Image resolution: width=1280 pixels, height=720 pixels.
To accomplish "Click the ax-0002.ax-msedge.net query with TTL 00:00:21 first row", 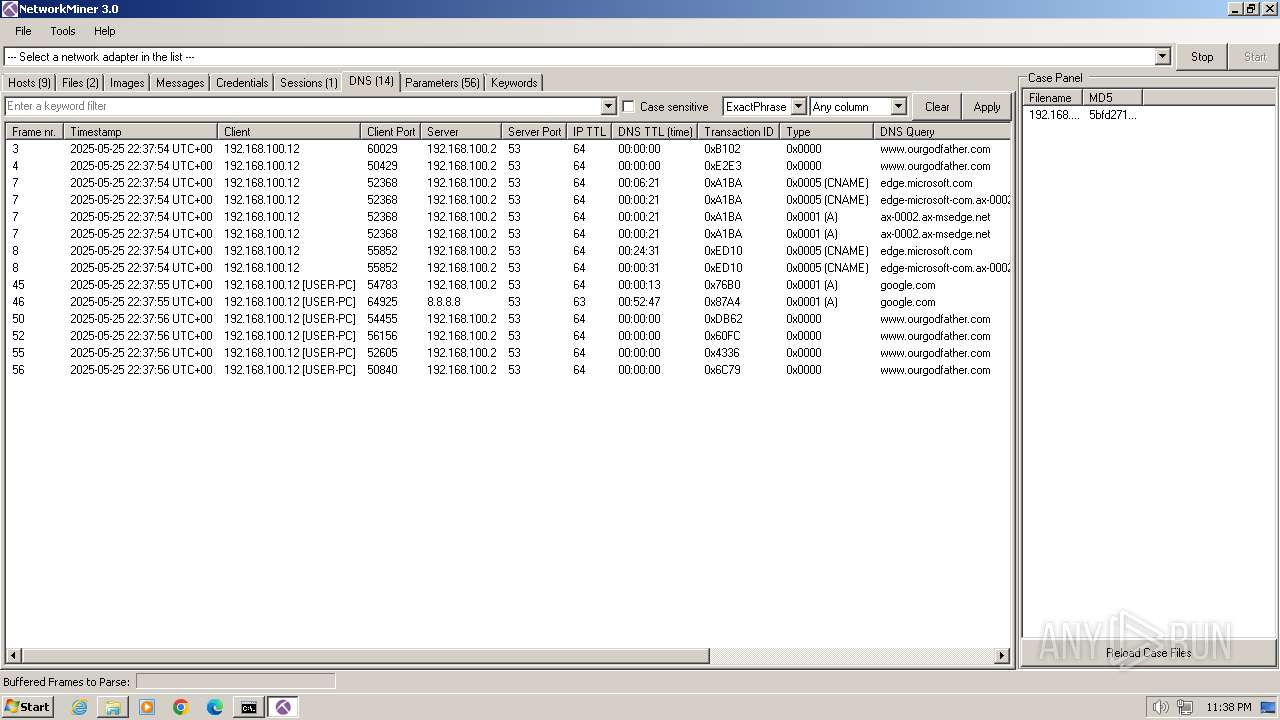I will tap(935, 217).
